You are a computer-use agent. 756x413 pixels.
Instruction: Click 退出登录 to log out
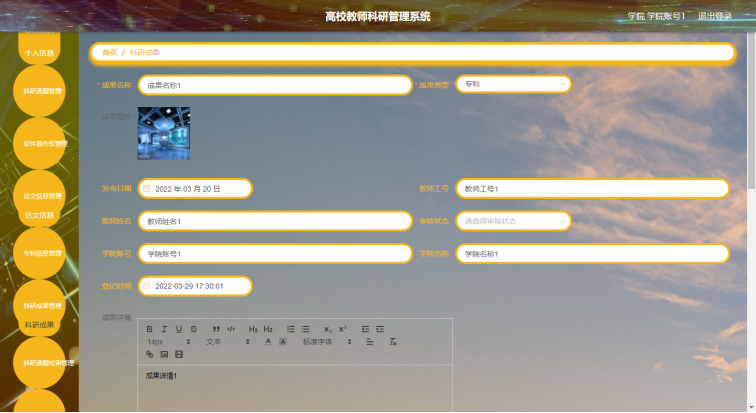tap(715, 16)
